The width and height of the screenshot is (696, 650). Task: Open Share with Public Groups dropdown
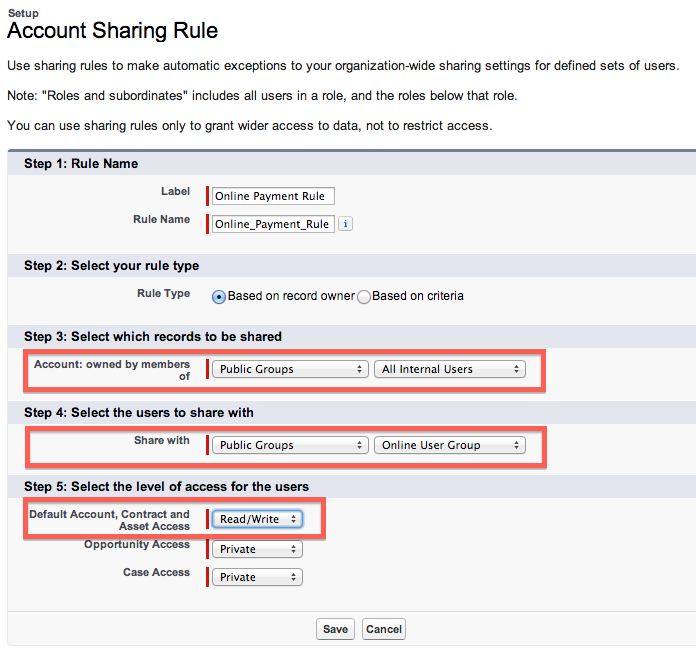click(290, 445)
